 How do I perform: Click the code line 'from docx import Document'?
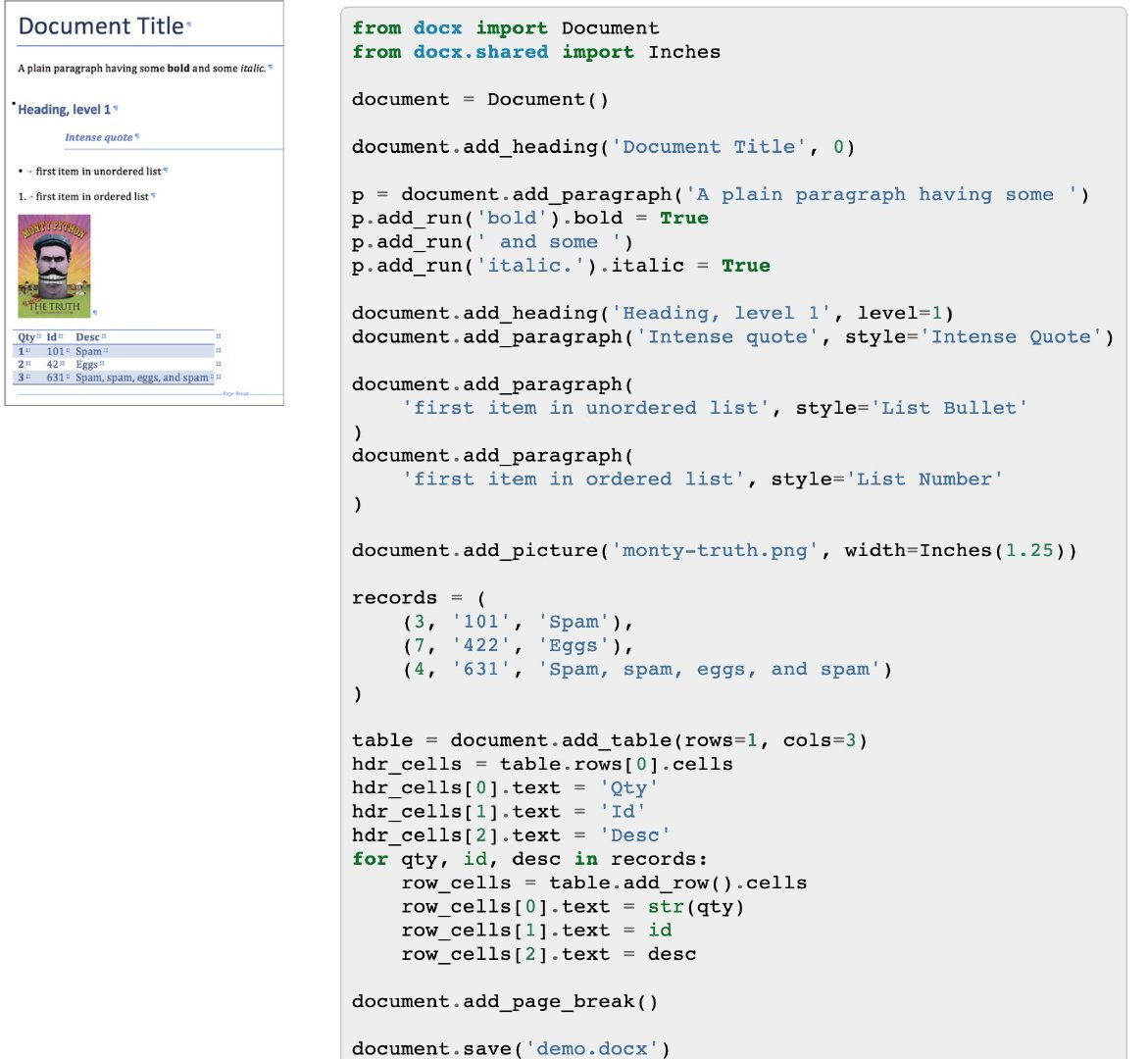(505, 27)
